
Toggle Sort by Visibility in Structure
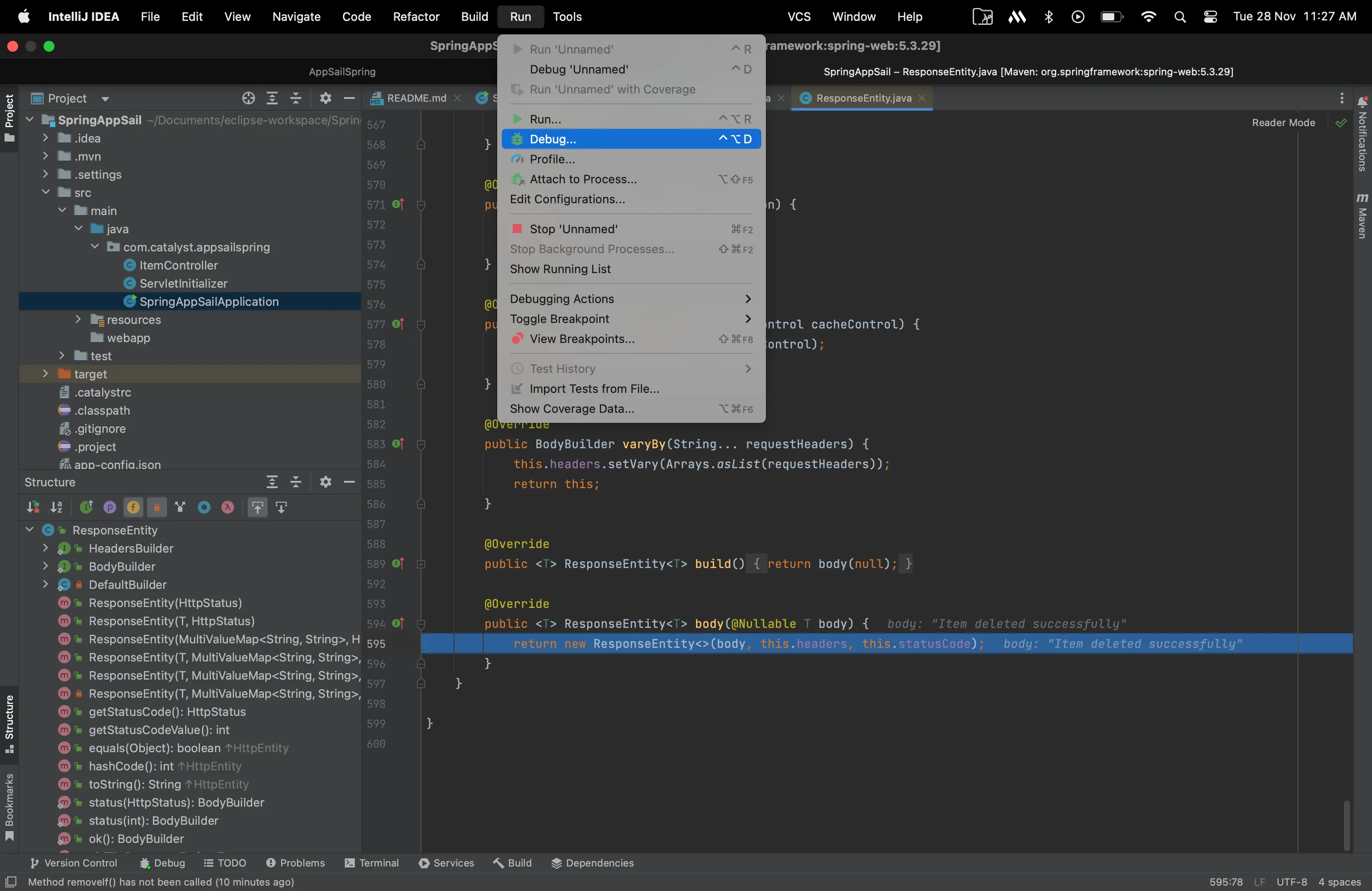coord(33,507)
